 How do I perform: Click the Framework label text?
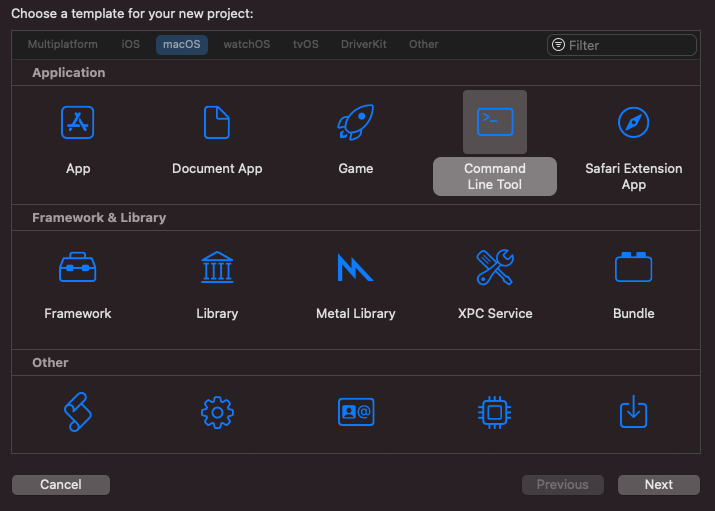point(78,314)
